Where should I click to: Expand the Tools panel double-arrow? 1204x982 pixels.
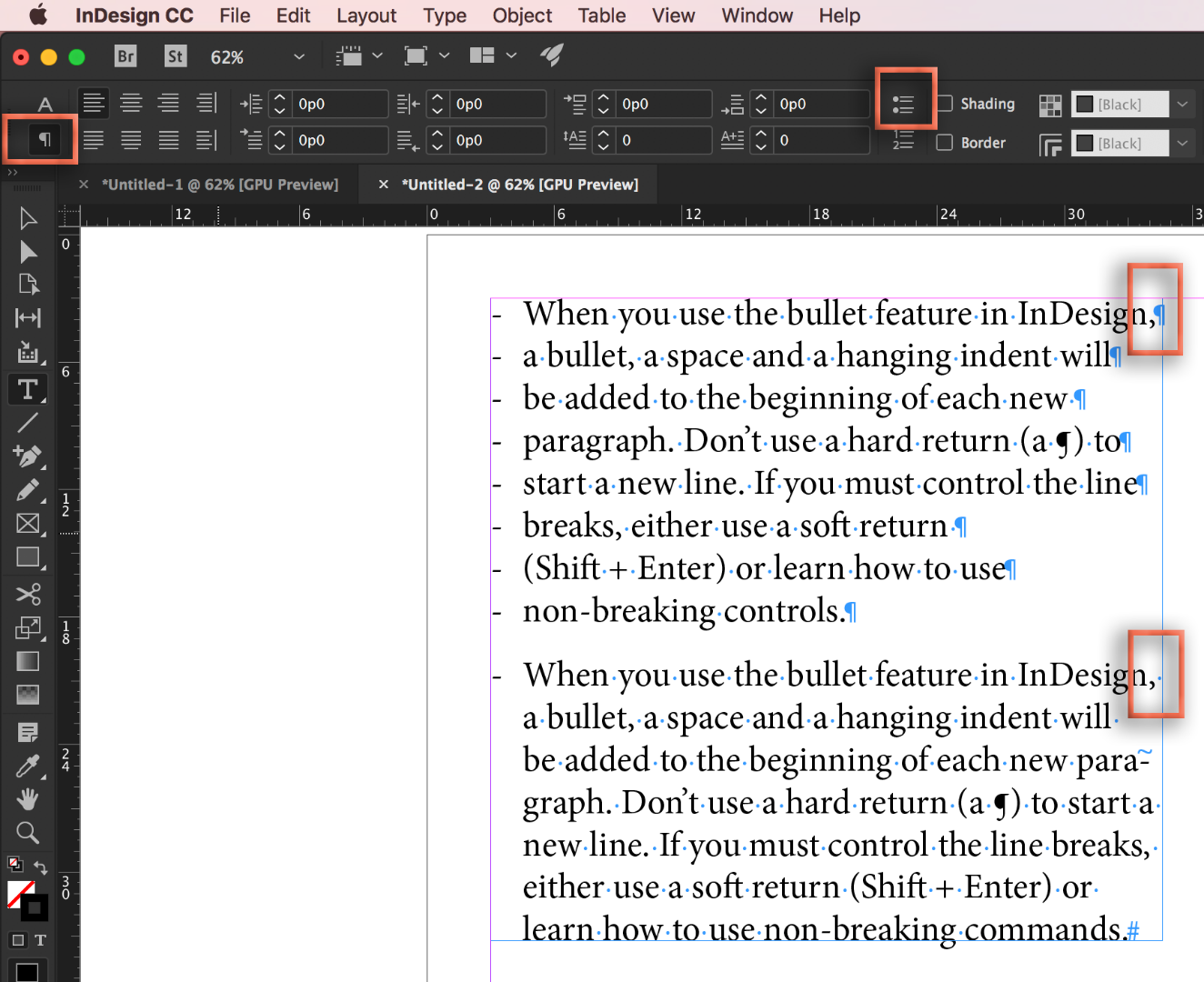click(13, 172)
